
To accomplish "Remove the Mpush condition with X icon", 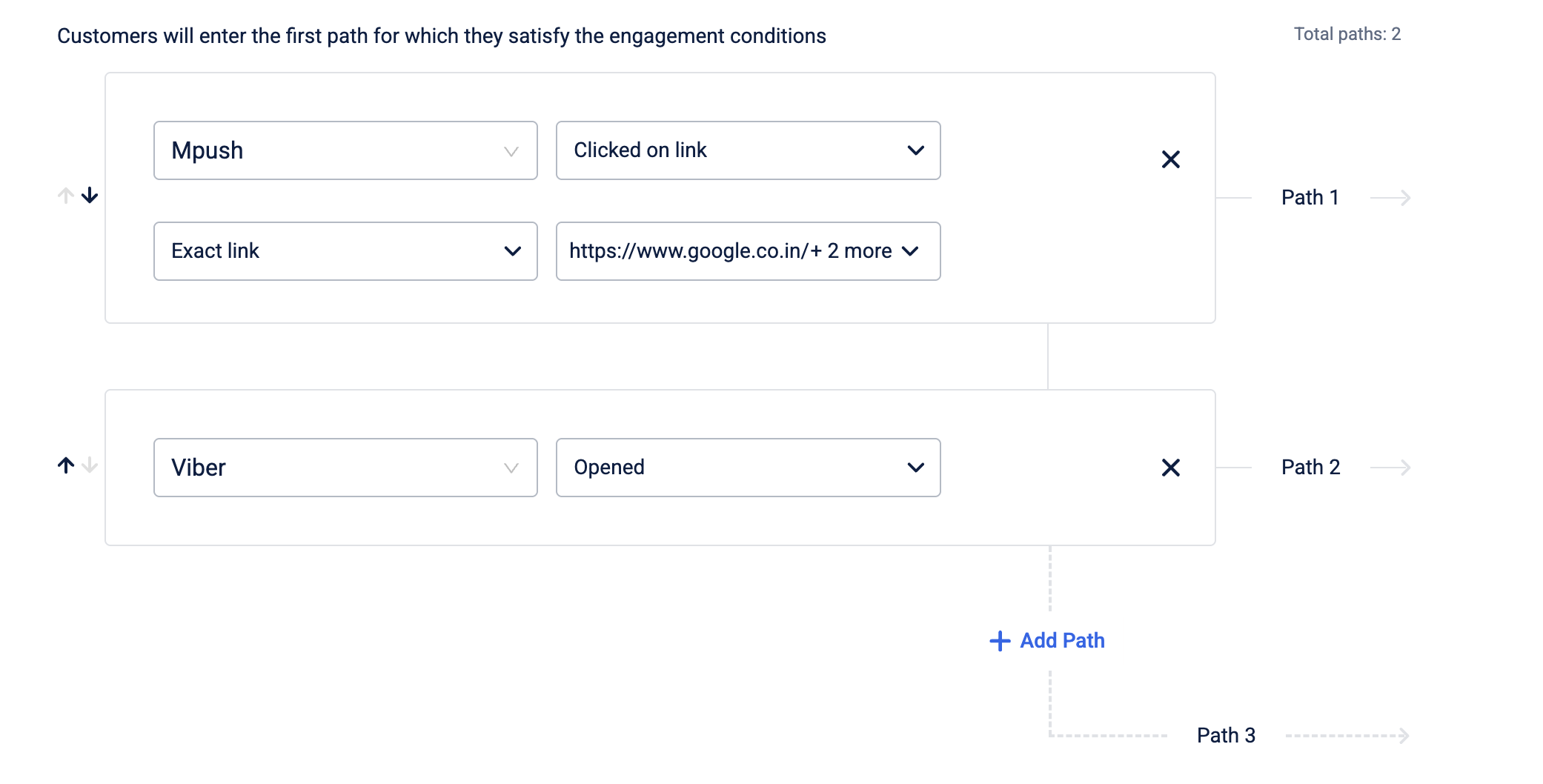I will pos(1171,159).
